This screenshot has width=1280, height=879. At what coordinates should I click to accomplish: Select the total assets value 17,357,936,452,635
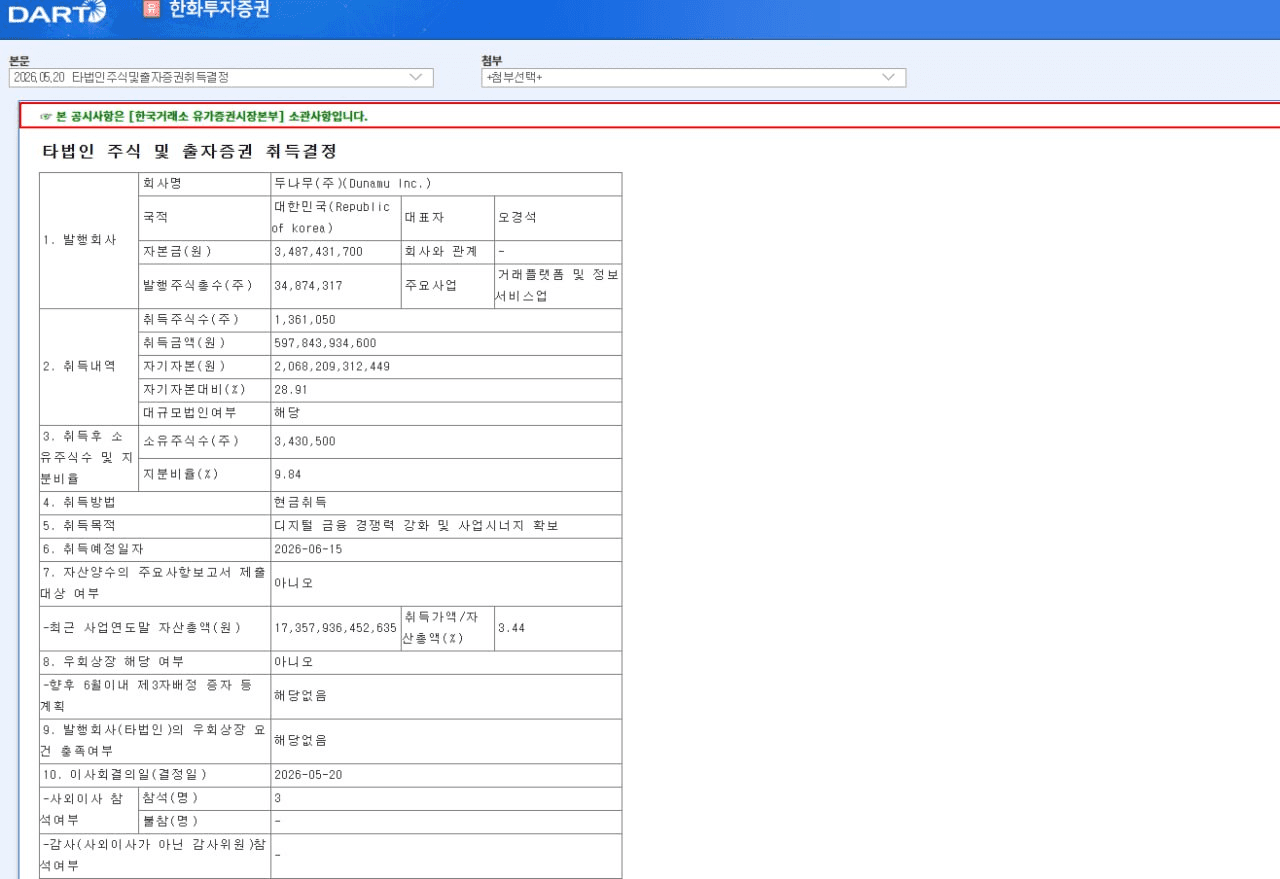click(x=335, y=628)
